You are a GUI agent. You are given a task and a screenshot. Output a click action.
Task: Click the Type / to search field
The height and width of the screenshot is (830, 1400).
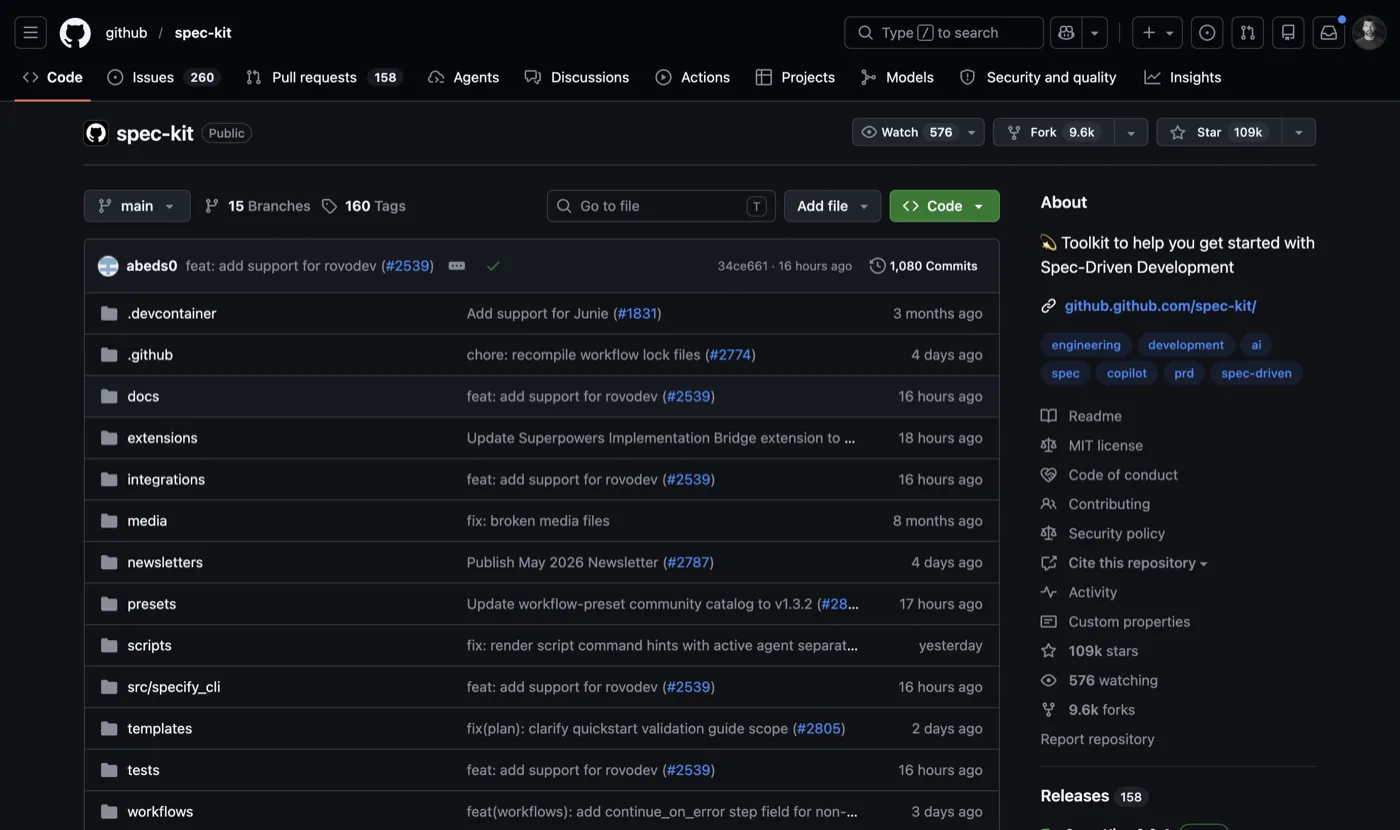(x=944, y=33)
